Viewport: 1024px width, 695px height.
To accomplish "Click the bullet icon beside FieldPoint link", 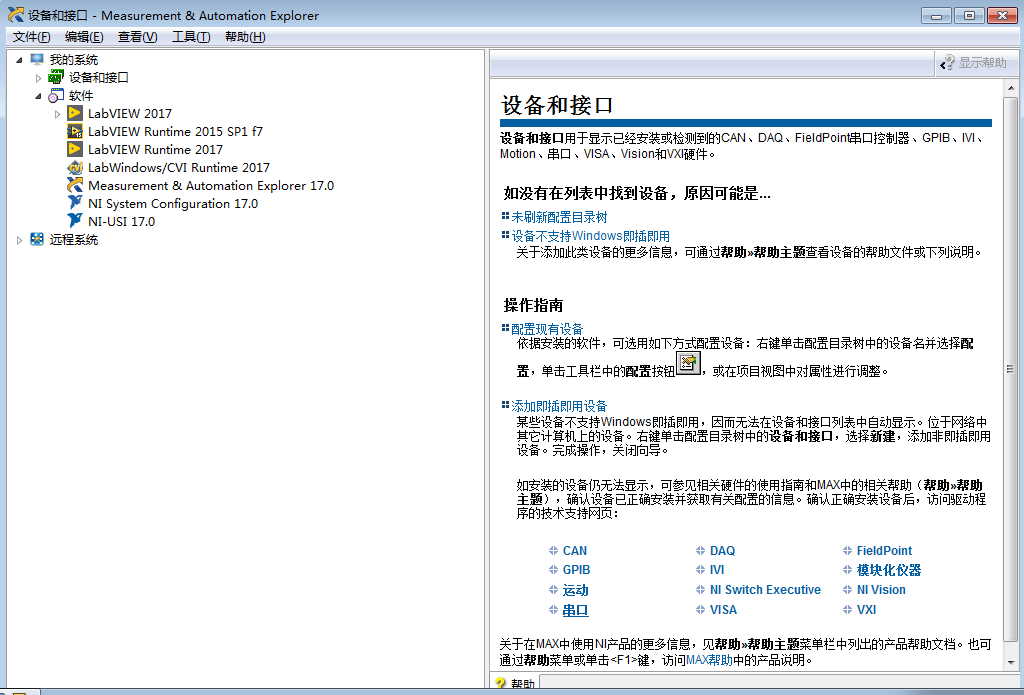I will pyautogui.click(x=847, y=551).
